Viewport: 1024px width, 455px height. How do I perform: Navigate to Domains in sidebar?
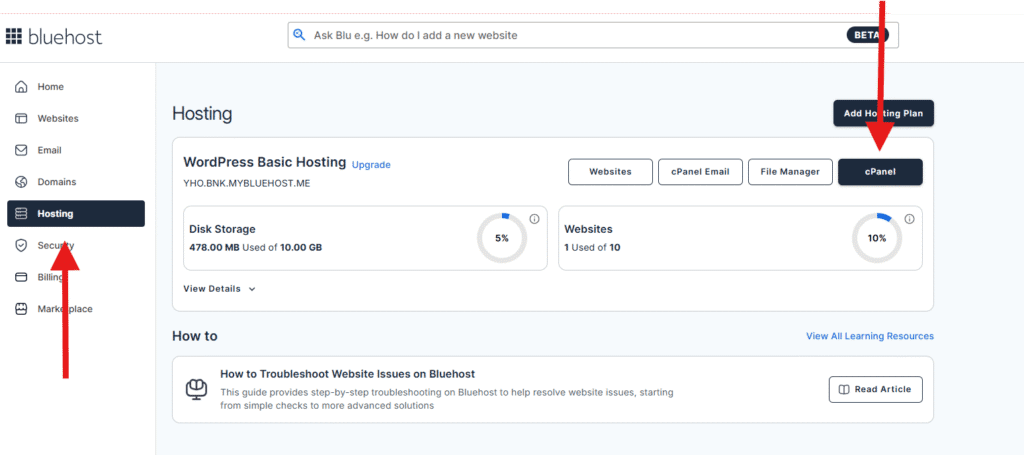[76, 181]
